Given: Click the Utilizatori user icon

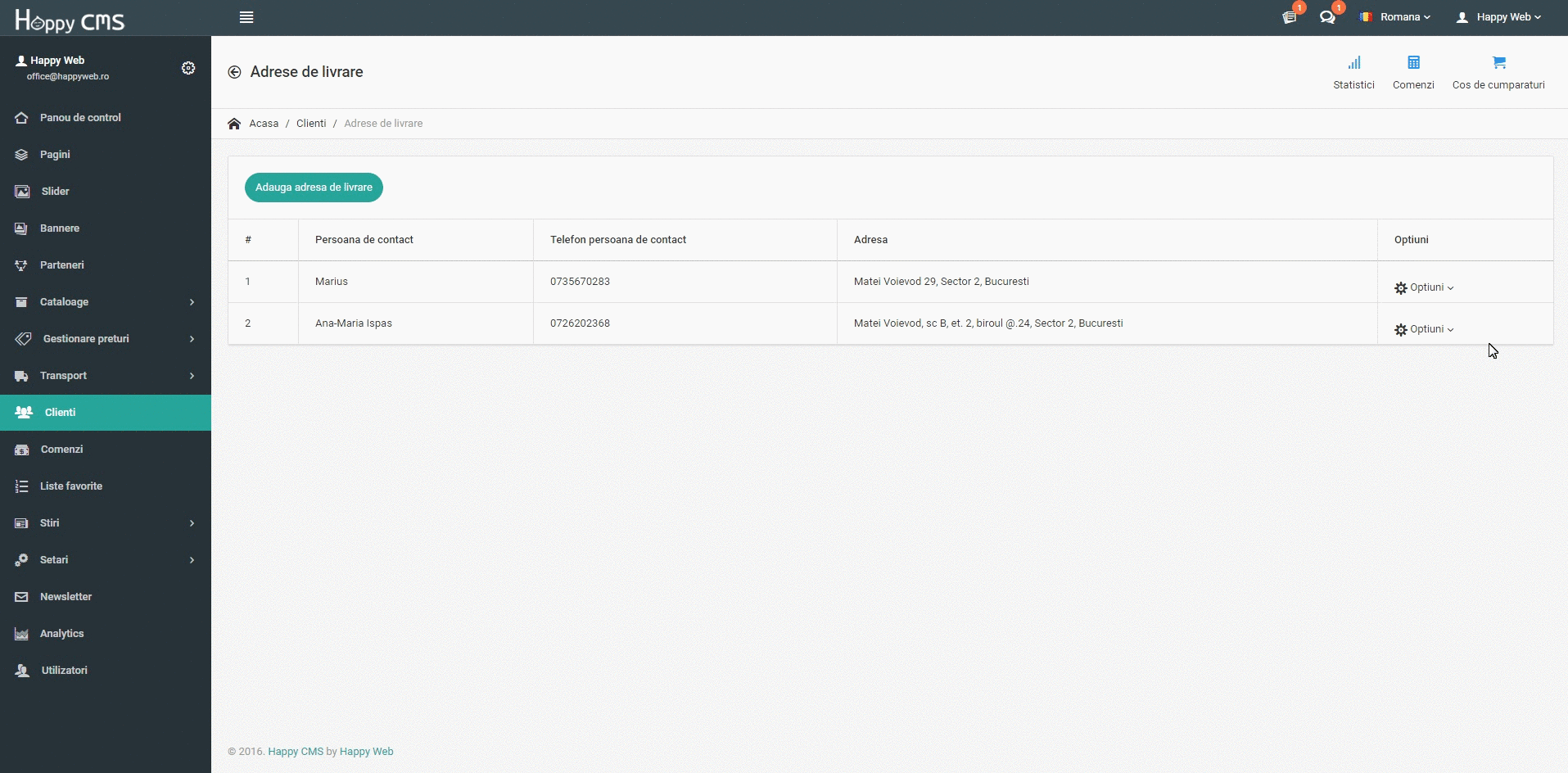Looking at the screenshot, I should coord(23,671).
